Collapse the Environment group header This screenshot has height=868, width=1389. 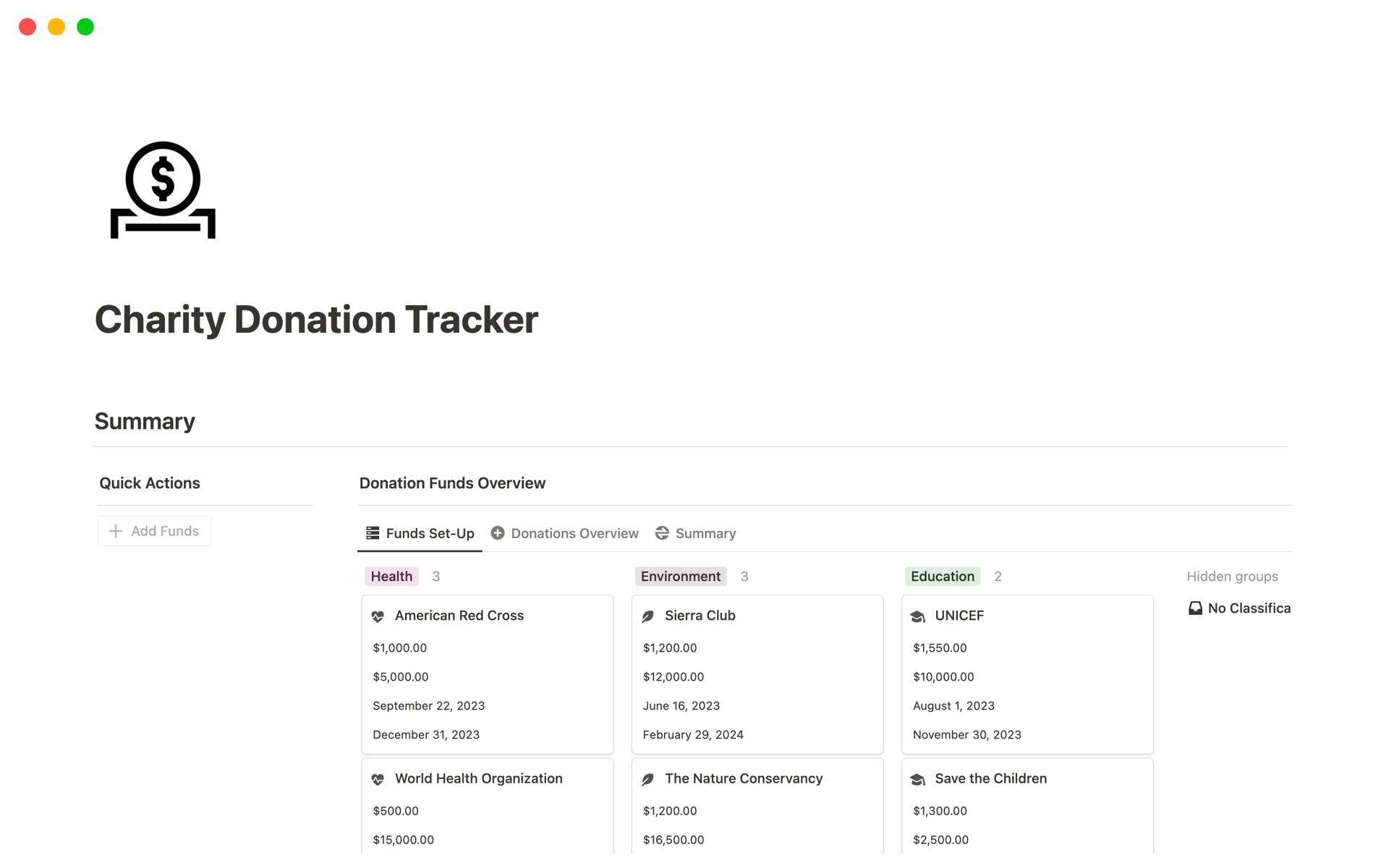[680, 576]
